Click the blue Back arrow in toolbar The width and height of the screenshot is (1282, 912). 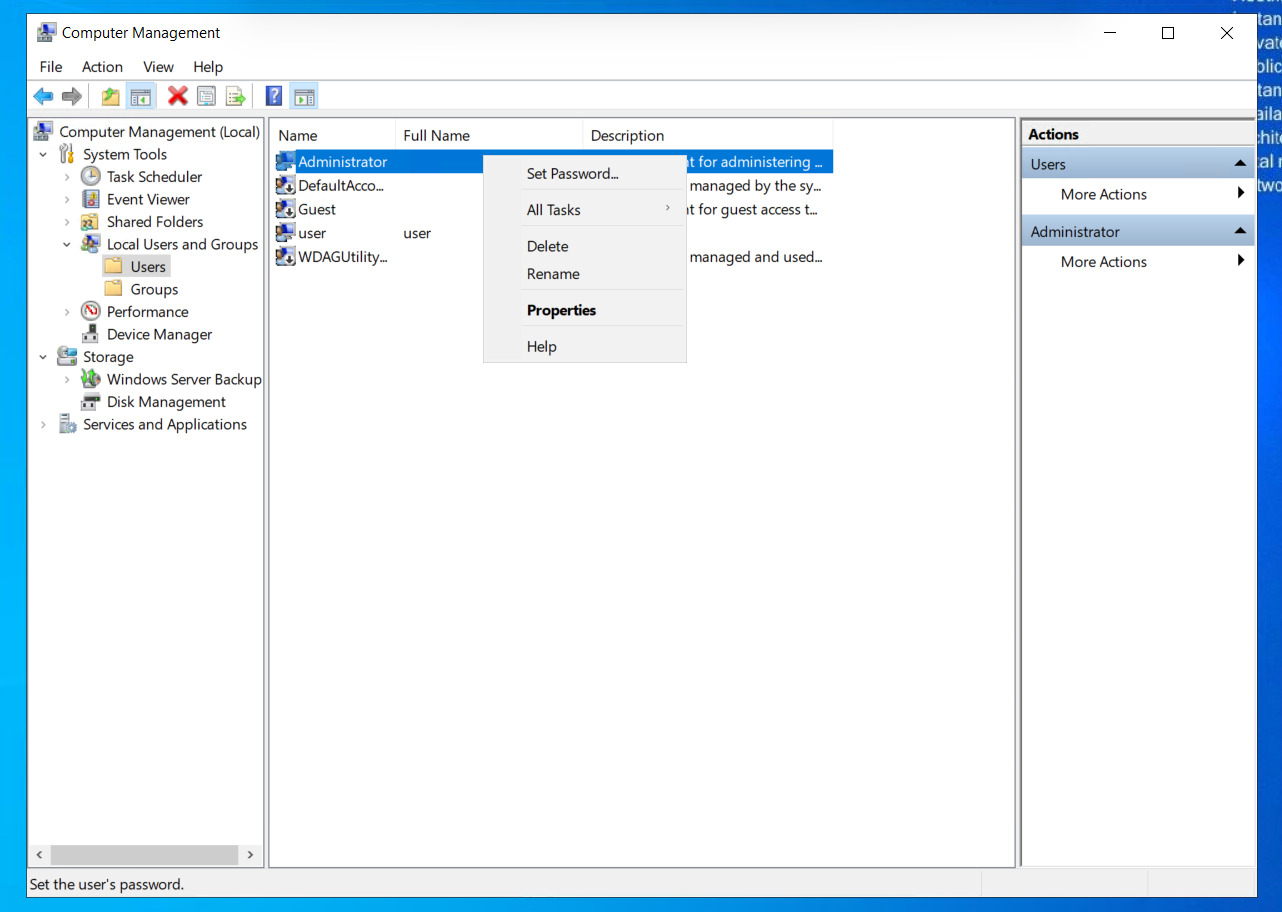43,96
